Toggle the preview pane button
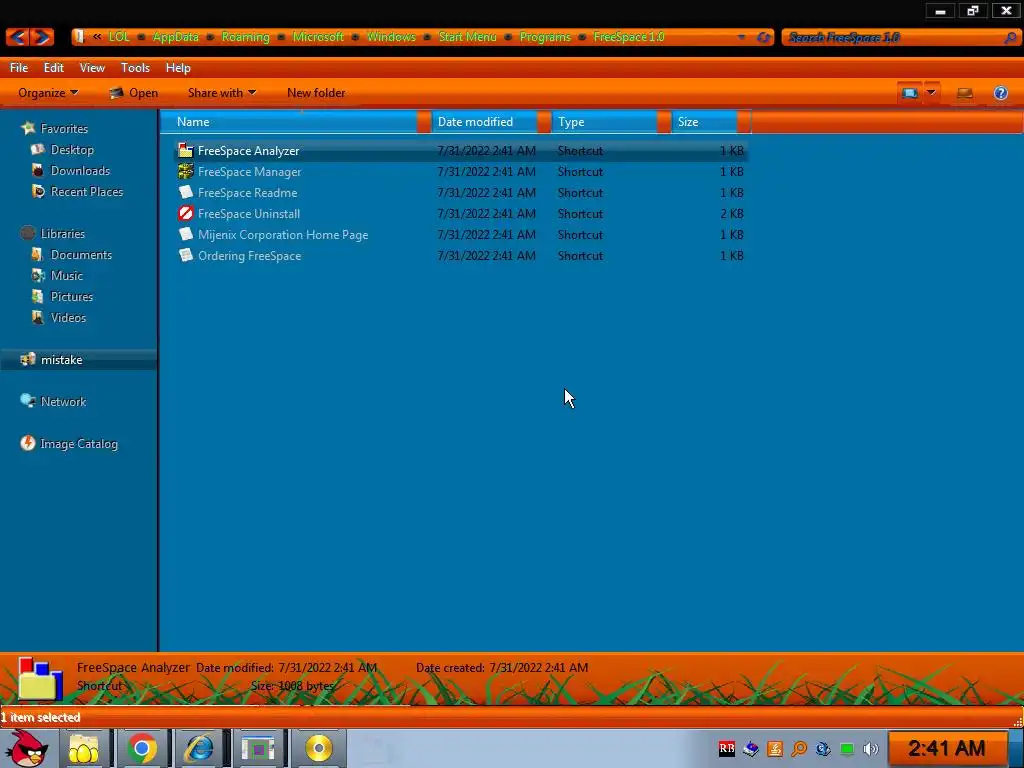This screenshot has height=768, width=1024. [x=965, y=93]
